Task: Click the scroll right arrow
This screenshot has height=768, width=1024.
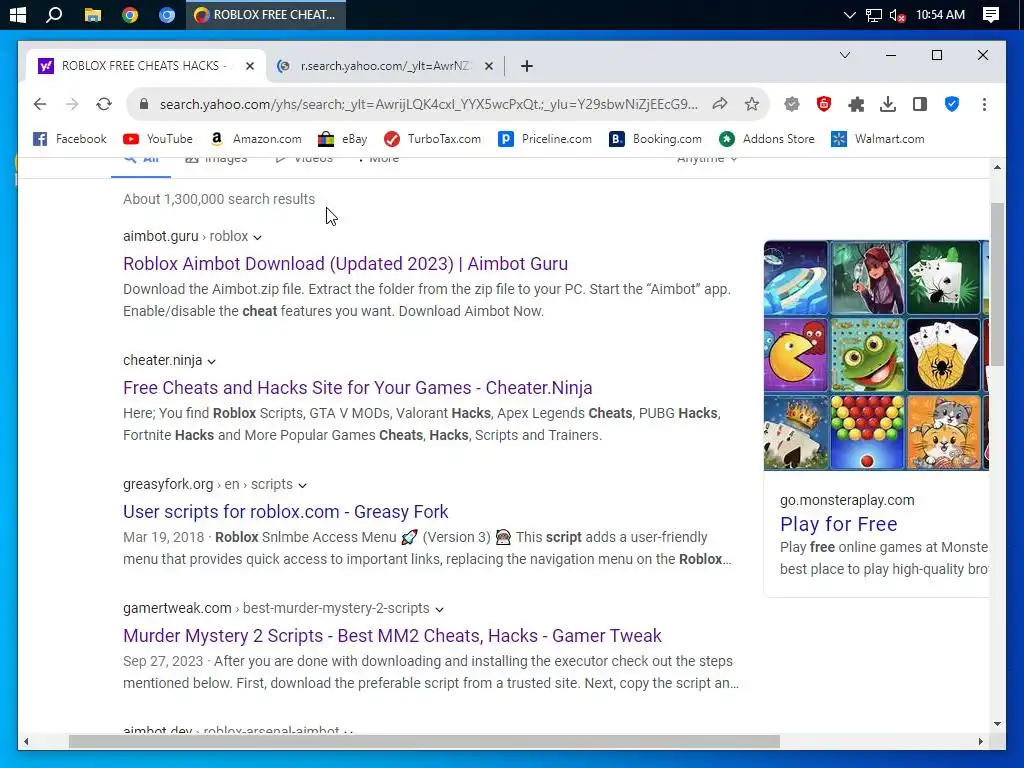Action: [980, 742]
